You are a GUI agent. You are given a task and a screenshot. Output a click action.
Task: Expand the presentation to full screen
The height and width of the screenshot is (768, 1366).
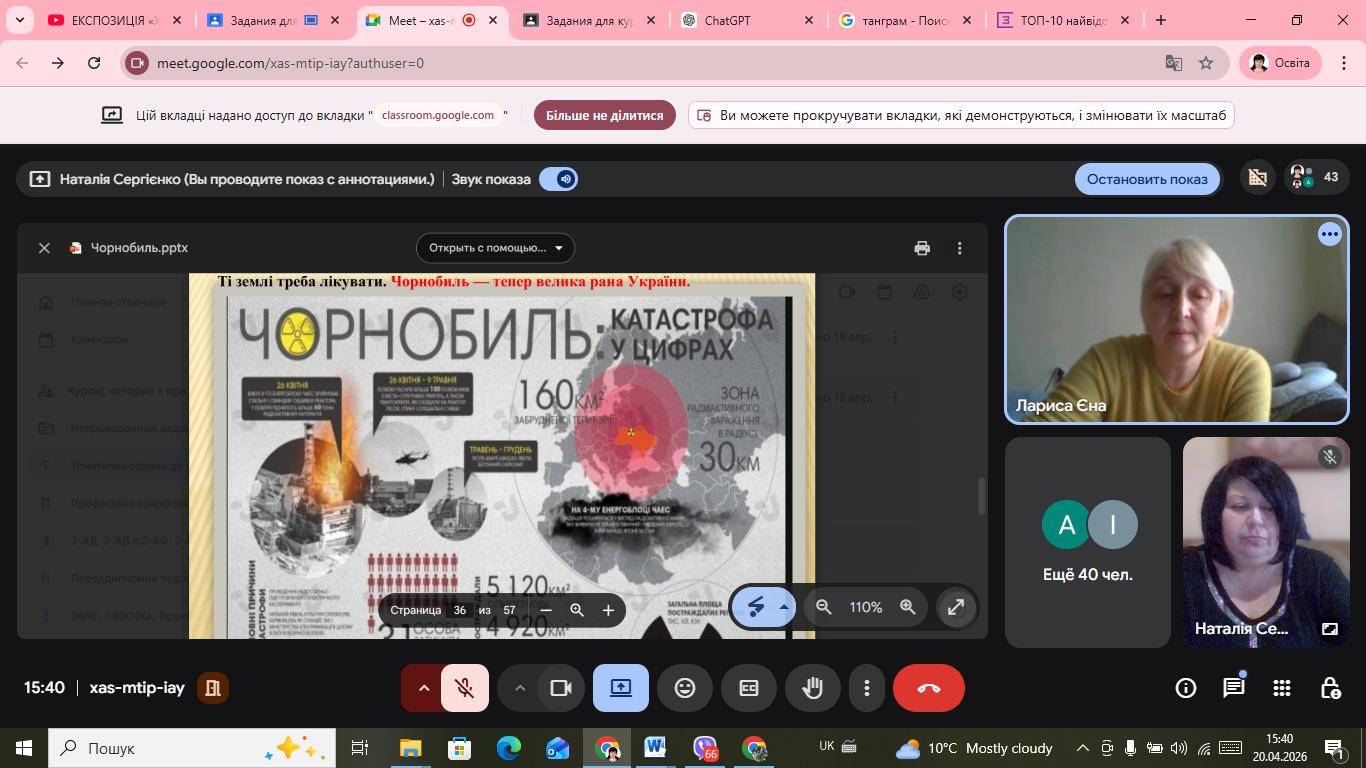pyautogui.click(x=956, y=607)
